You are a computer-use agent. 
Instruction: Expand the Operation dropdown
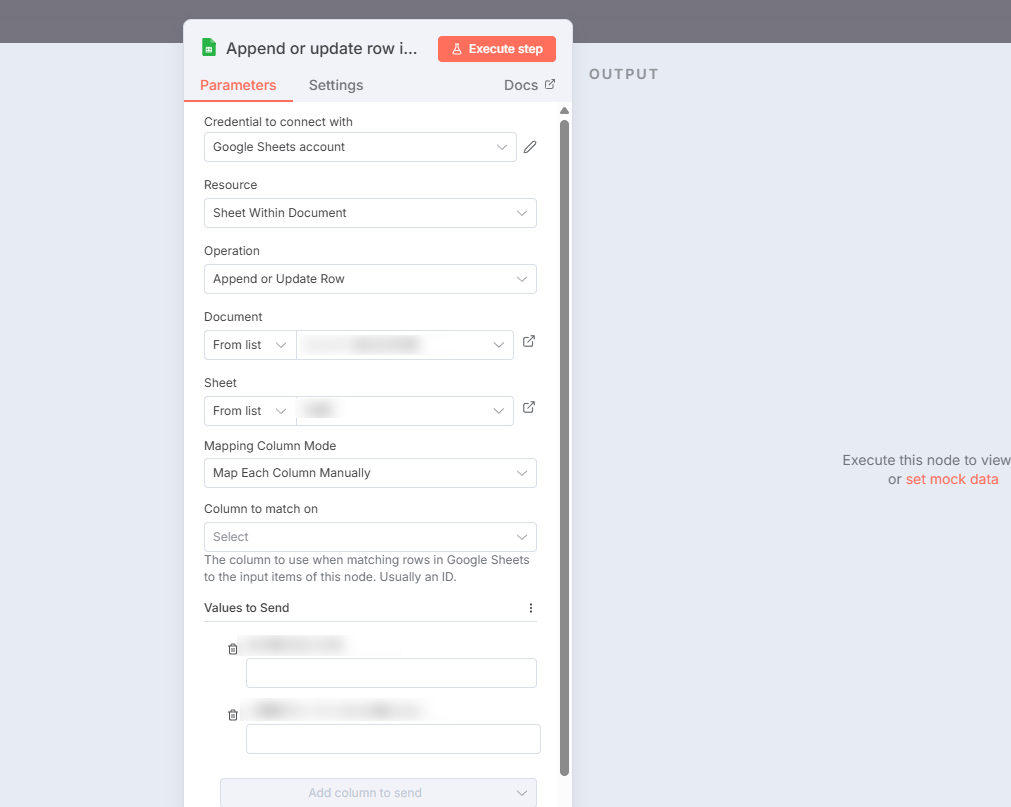[x=370, y=279]
